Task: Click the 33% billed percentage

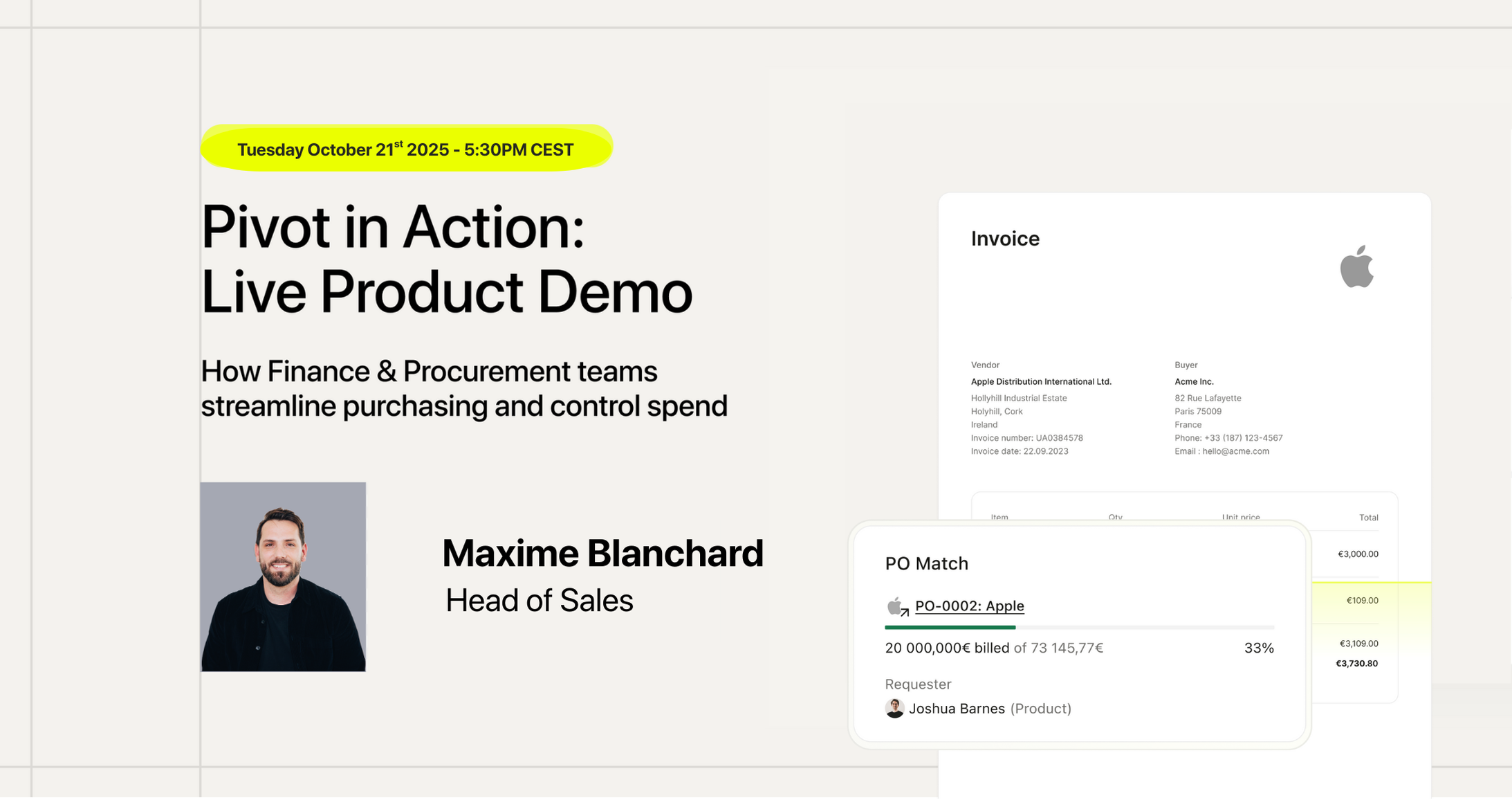Action: coord(1258,648)
